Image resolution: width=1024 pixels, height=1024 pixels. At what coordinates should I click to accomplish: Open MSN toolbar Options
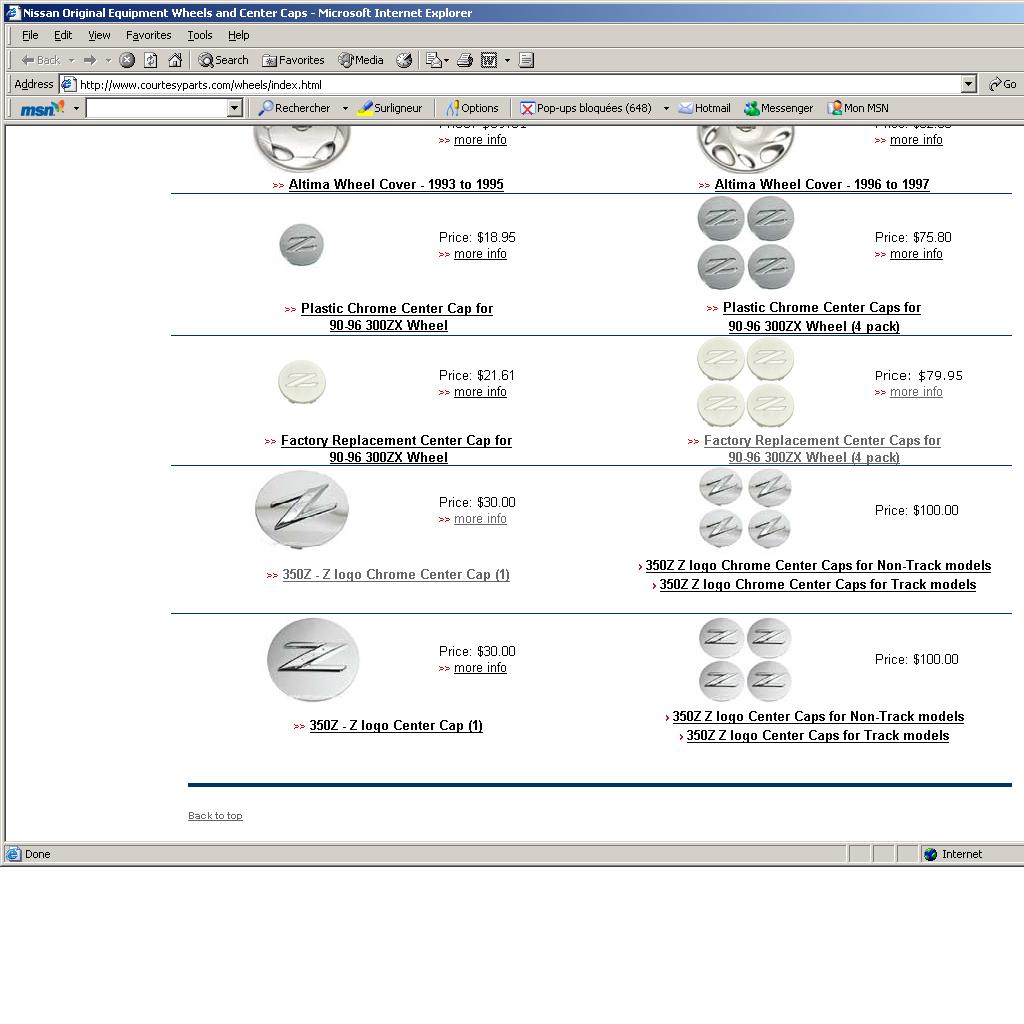(472, 108)
